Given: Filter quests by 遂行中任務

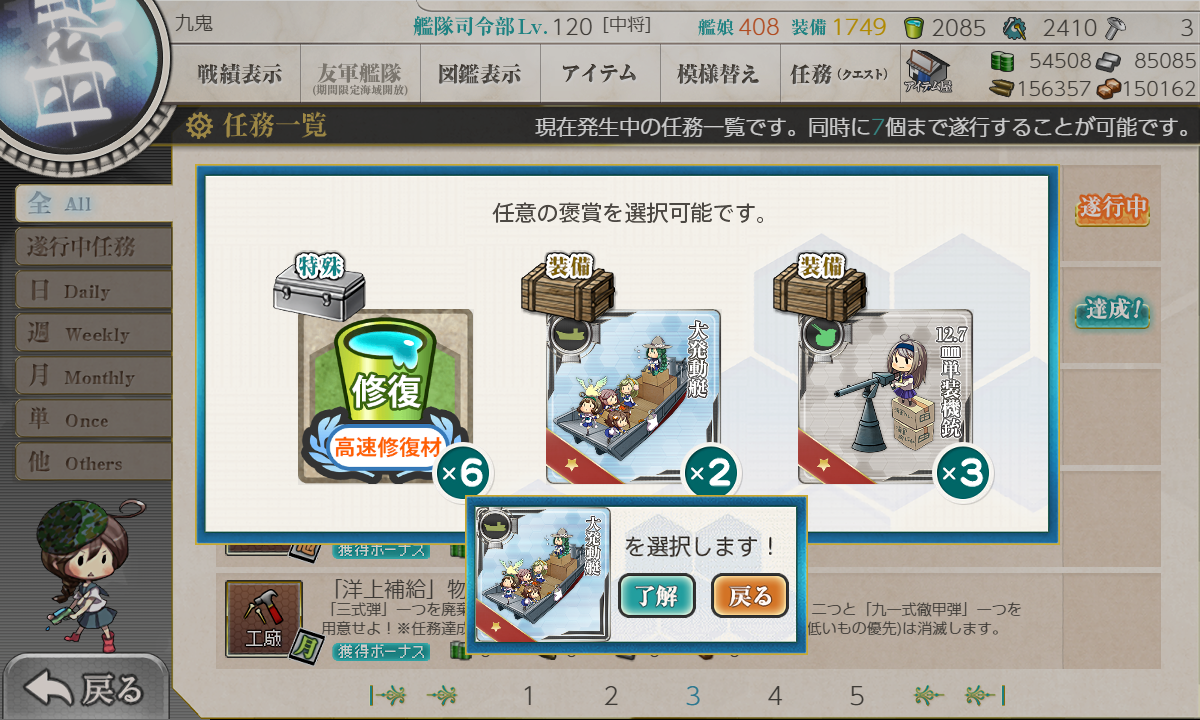Looking at the screenshot, I should (x=93, y=247).
